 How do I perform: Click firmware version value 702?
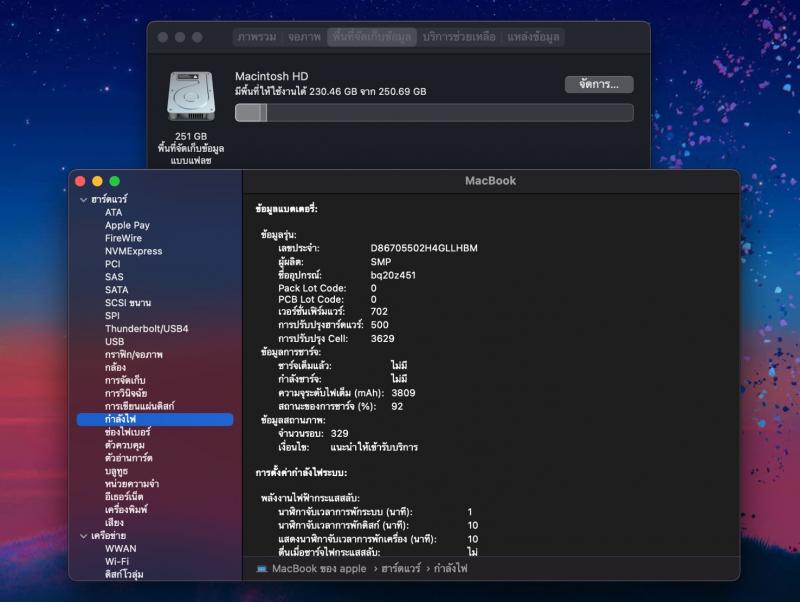click(379, 311)
